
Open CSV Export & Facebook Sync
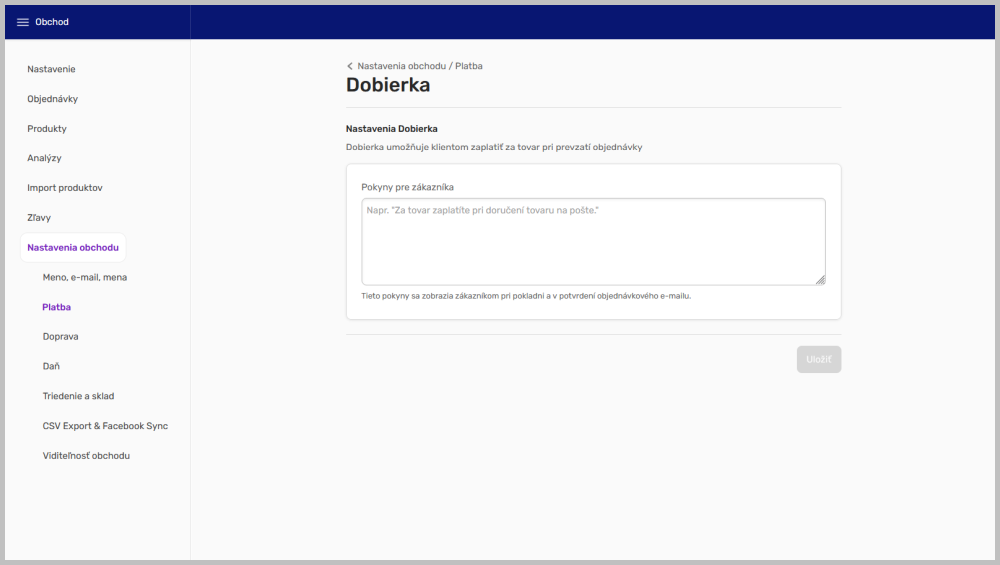[x=105, y=426]
